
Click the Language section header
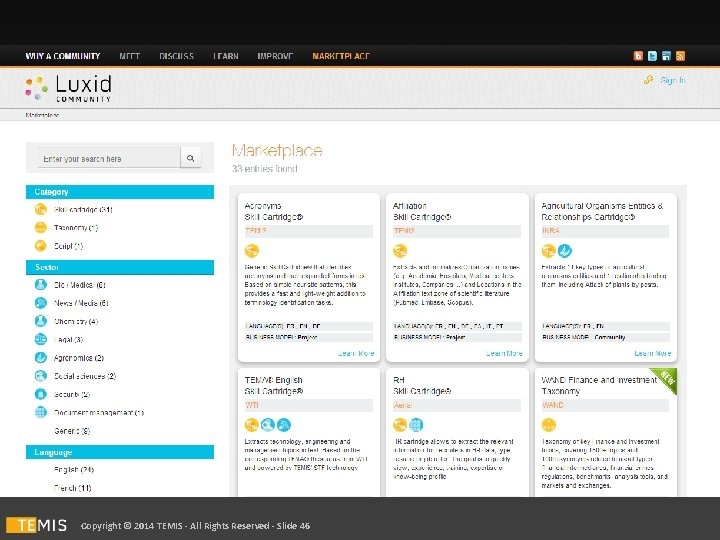tap(120, 452)
